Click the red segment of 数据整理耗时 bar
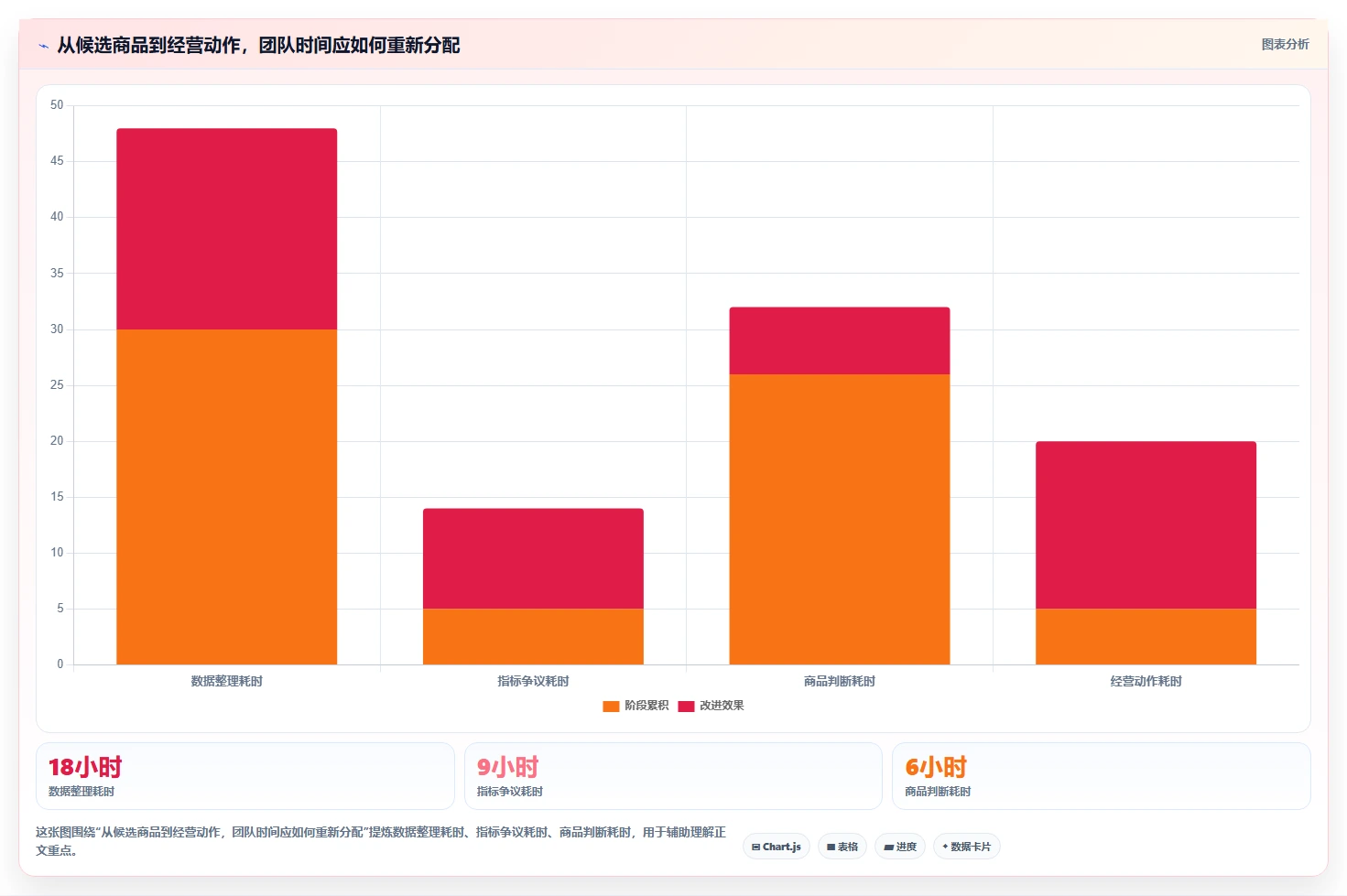 pos(226,229)
